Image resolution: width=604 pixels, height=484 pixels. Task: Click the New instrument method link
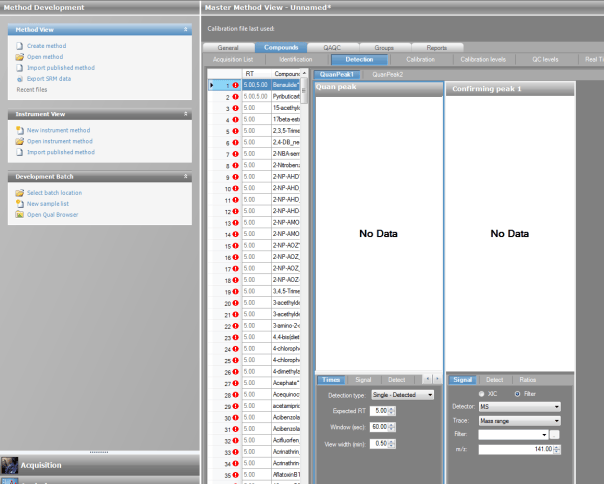[59, 130]
